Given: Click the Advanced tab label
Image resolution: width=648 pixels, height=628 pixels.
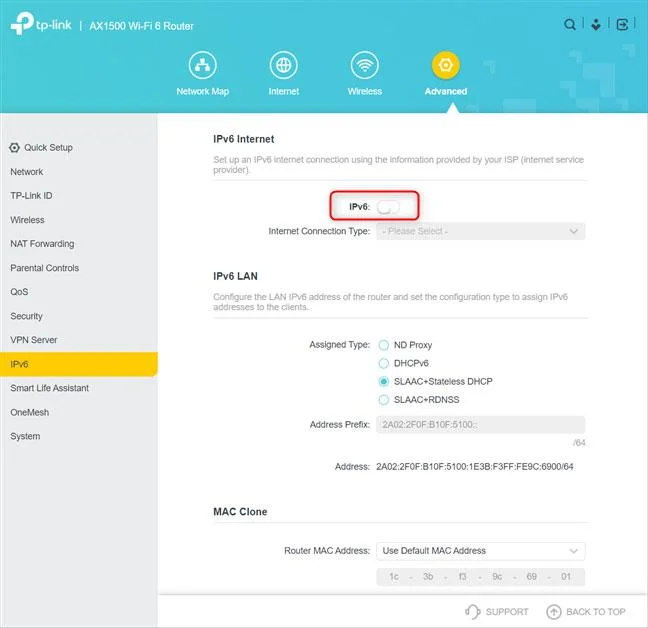Looking at the screenshot, I should pos(446,91).
